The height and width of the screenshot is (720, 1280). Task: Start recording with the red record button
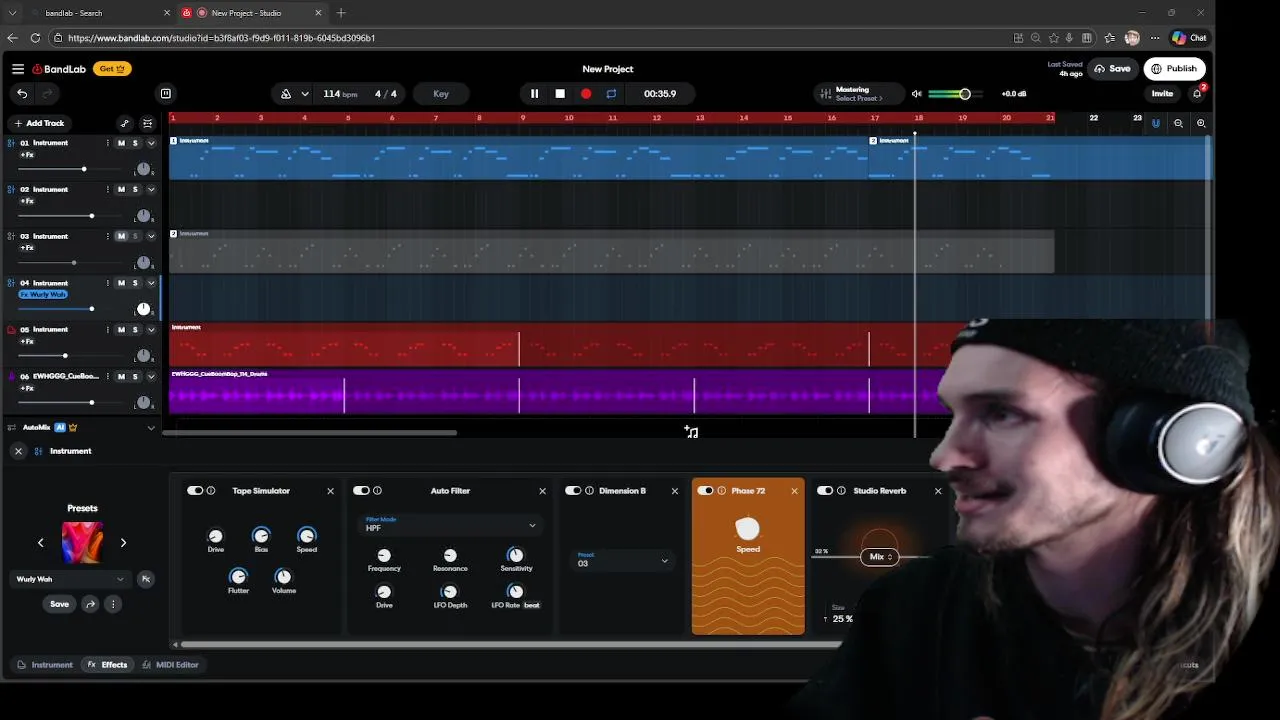pyautogui.click(x=586, y=94)
